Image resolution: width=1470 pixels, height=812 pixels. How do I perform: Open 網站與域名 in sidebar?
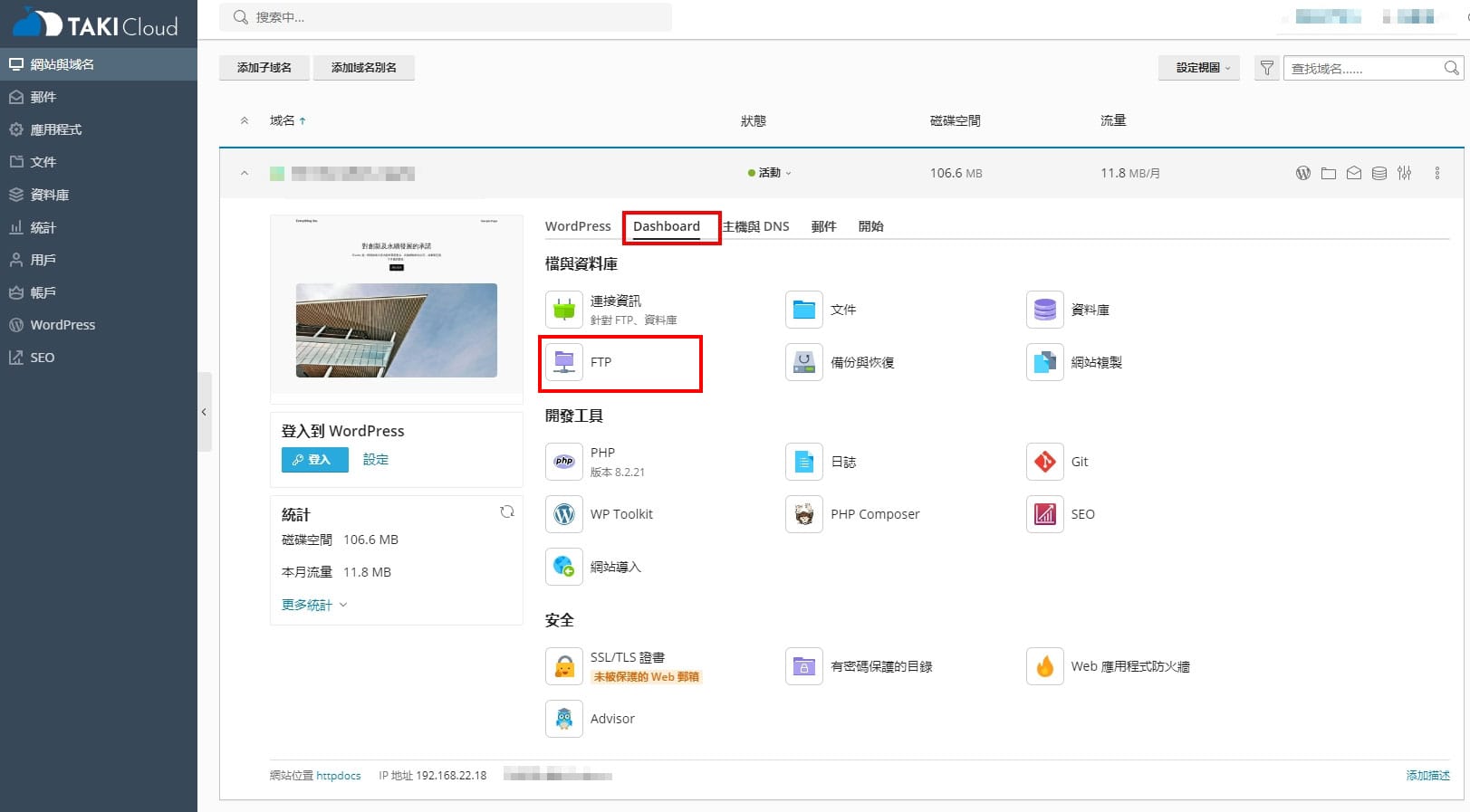click(x=99, y=64)
